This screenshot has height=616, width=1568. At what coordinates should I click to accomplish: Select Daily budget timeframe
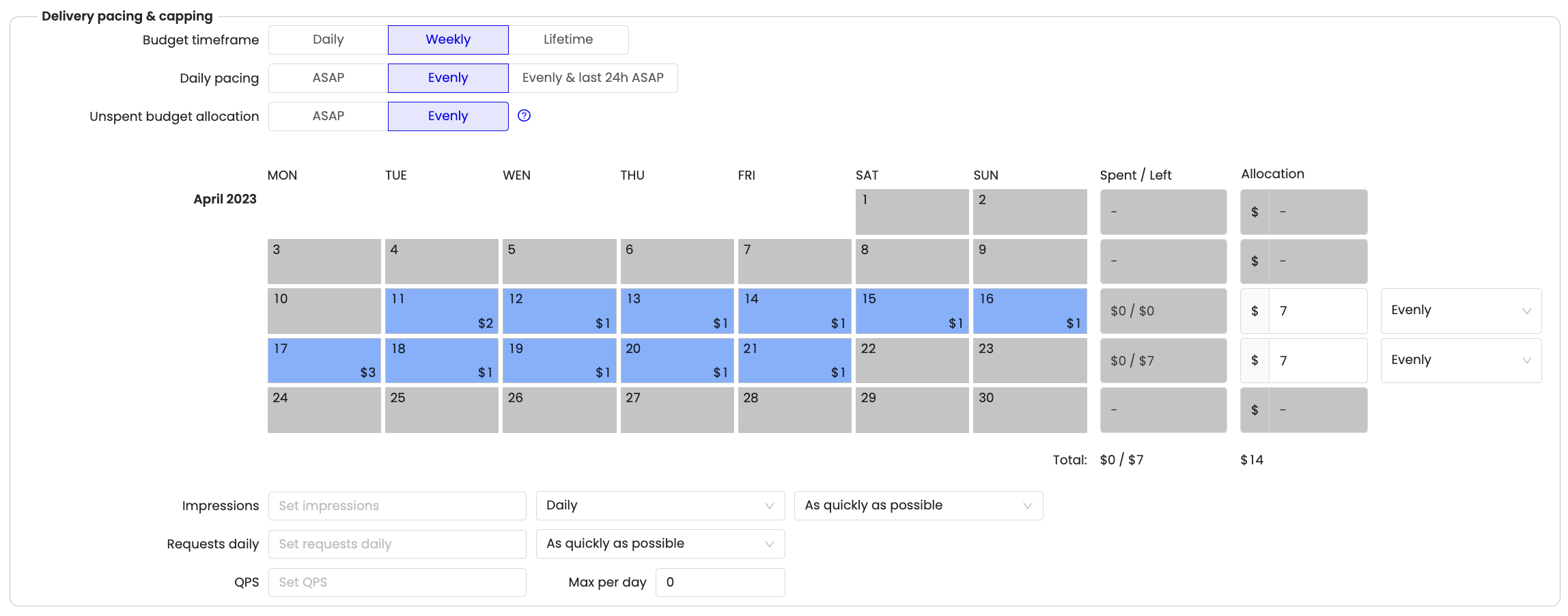click(x=328, y=40)
